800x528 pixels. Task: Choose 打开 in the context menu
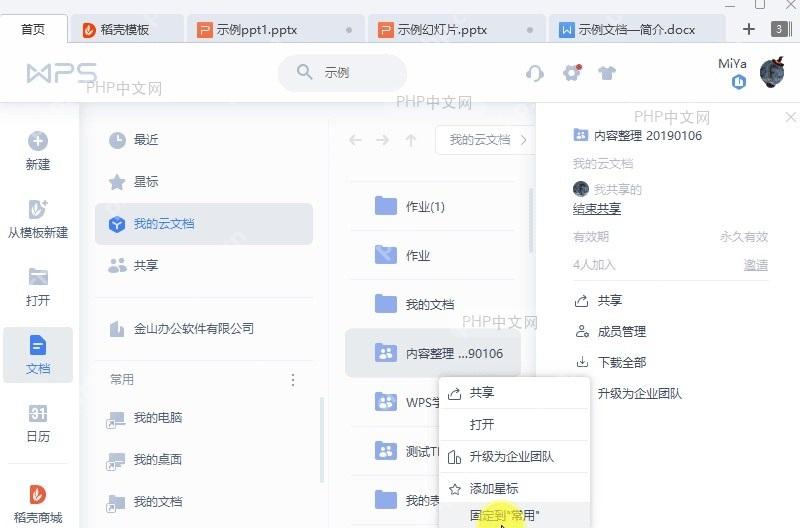coord(514,424)
